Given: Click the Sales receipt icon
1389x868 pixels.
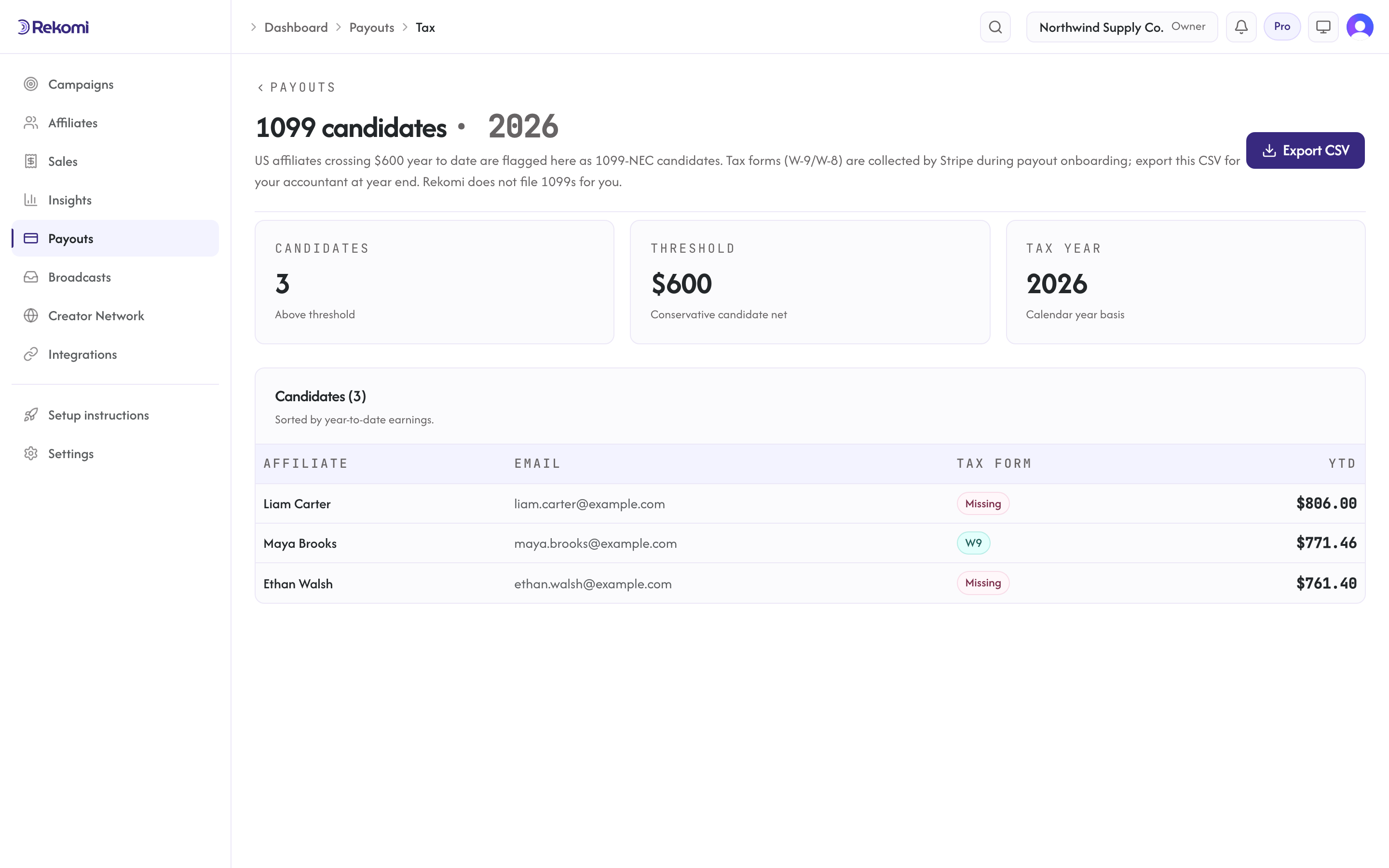Looking at the screenshot, I should 31,162.
